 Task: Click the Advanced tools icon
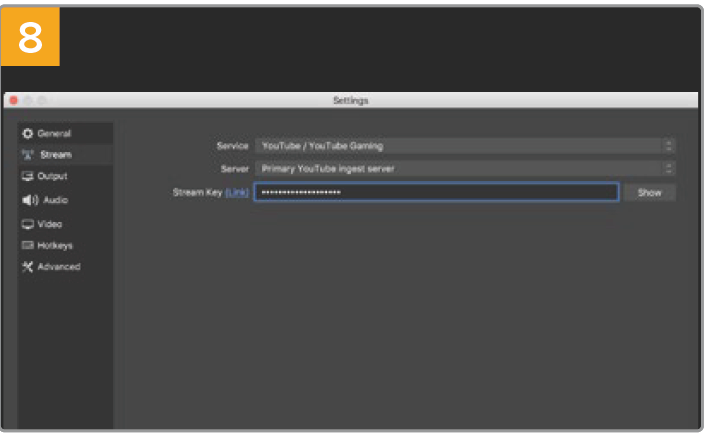pos(28,267)
